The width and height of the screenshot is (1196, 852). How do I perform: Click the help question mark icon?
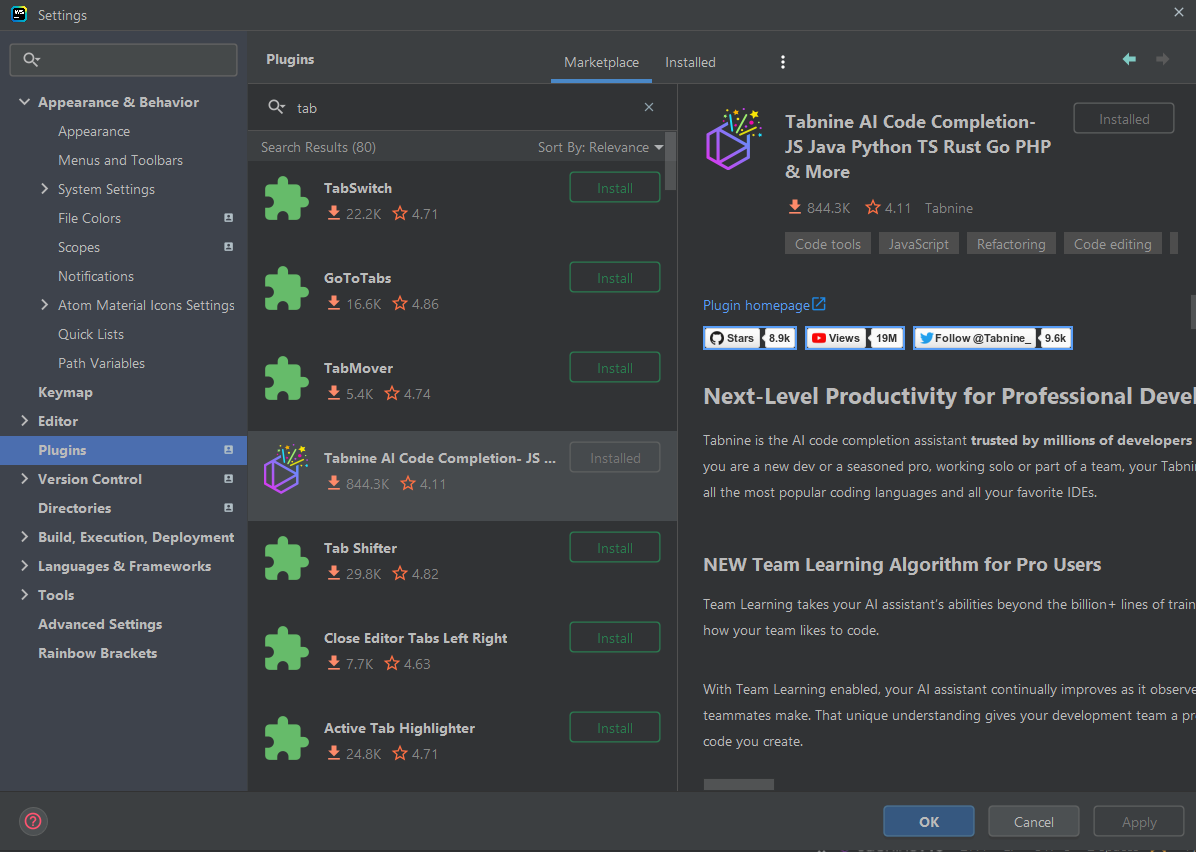pyautogui.click(x=33, y=821)
